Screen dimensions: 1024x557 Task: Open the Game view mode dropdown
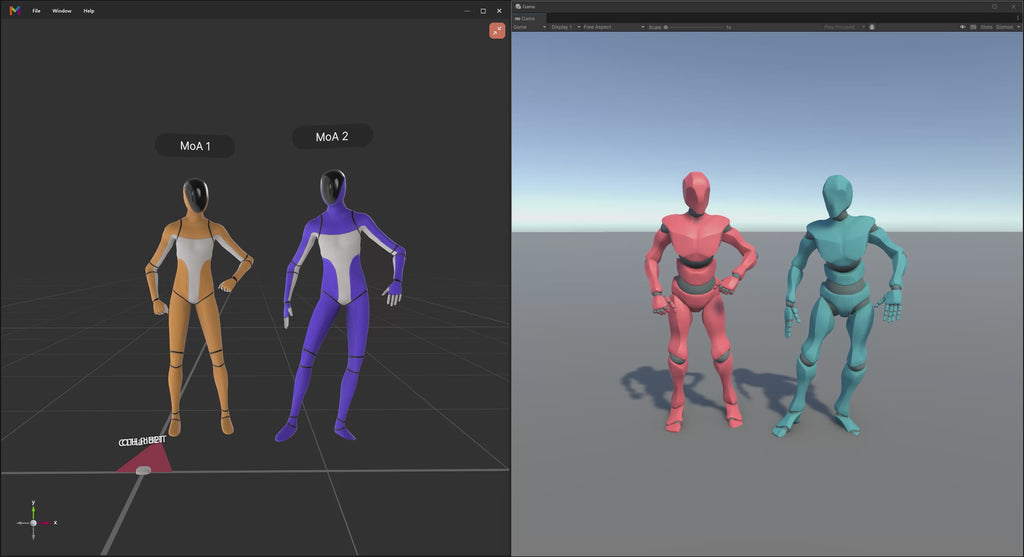(530, 27)
